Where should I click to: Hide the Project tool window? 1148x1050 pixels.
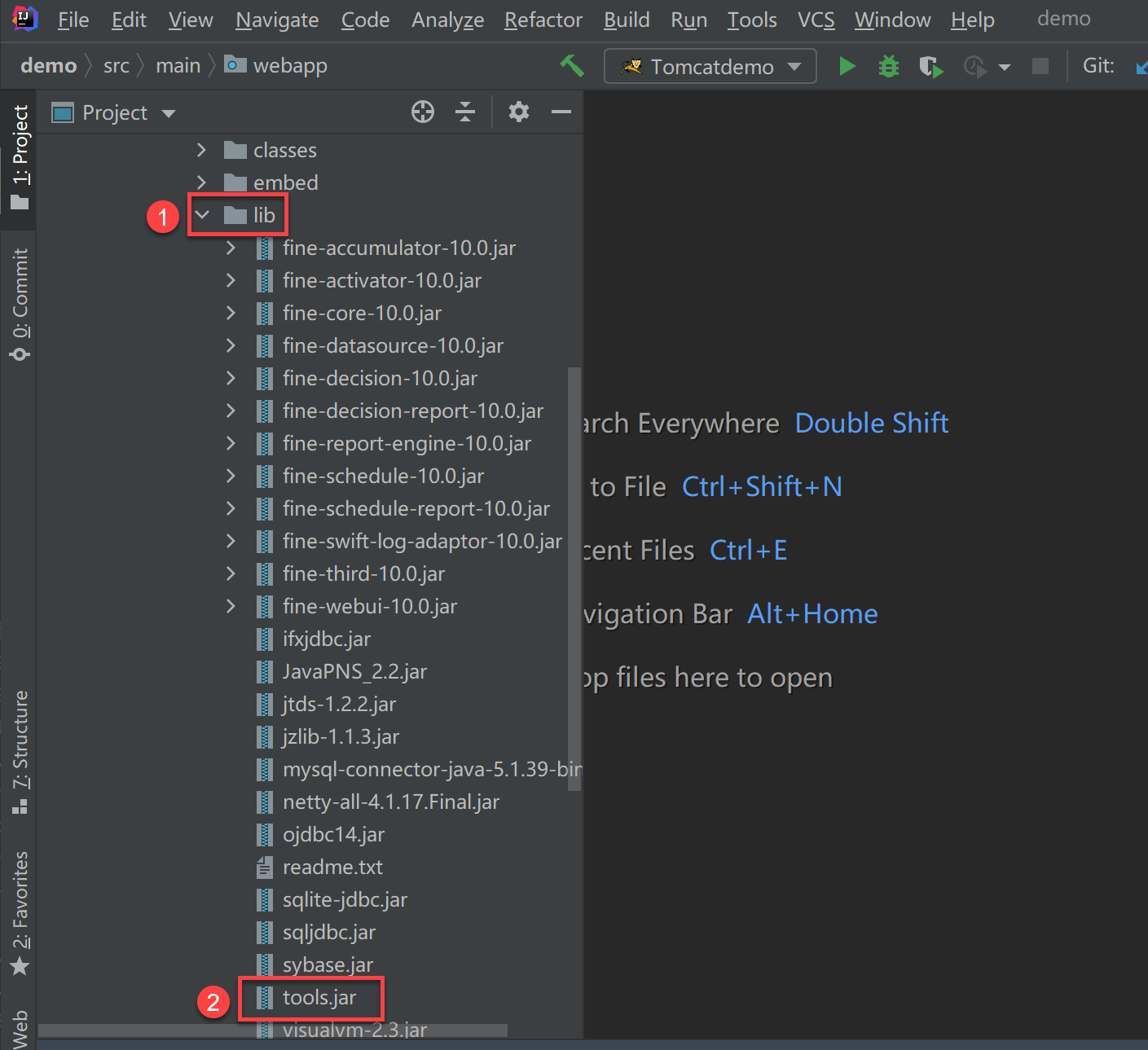pos(561,112)
